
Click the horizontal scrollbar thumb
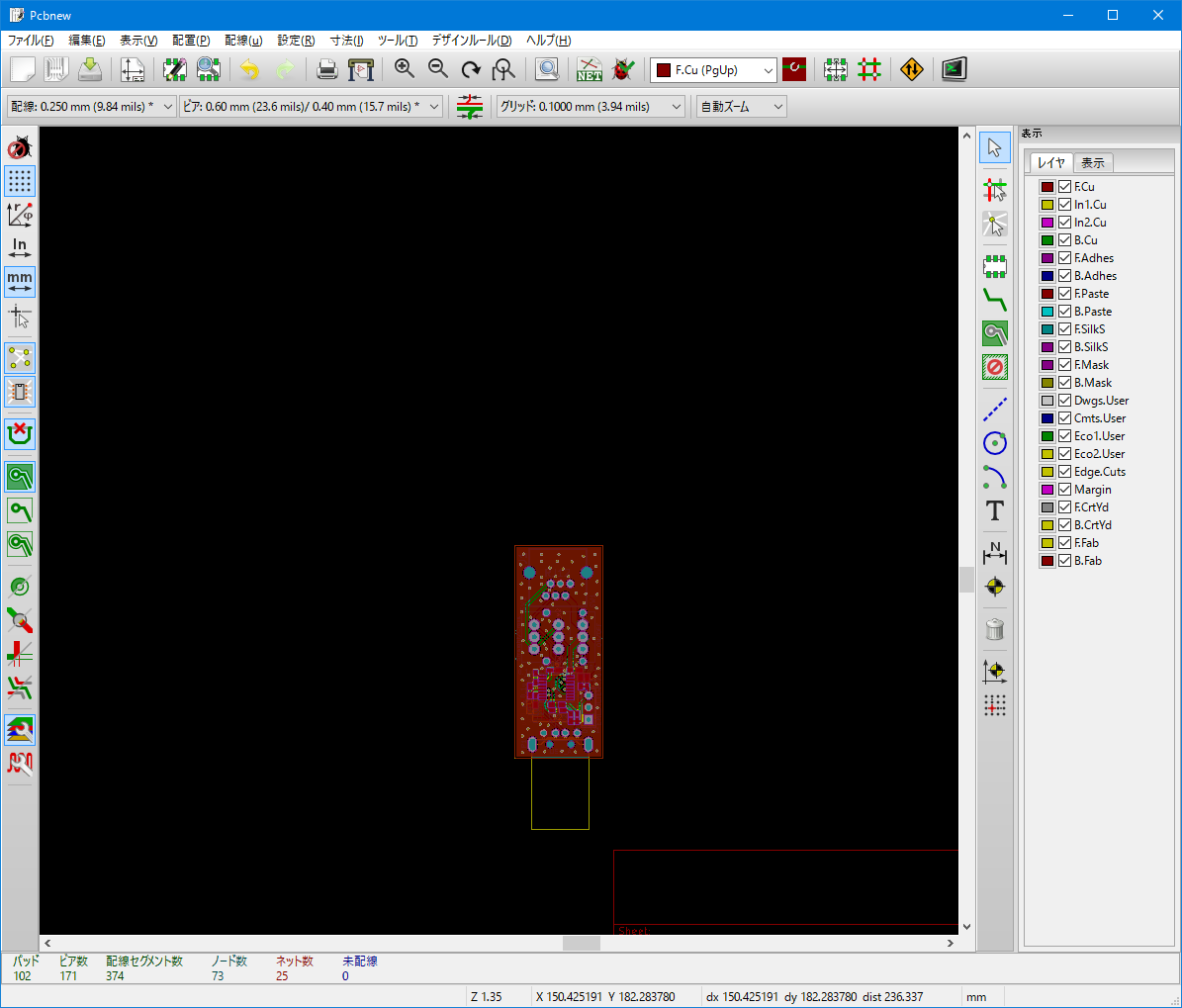pos(582,943)
